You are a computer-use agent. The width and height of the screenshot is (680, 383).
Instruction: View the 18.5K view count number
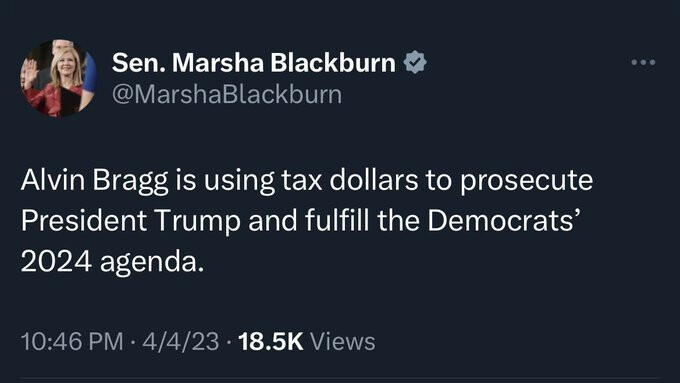click(271, 341)
